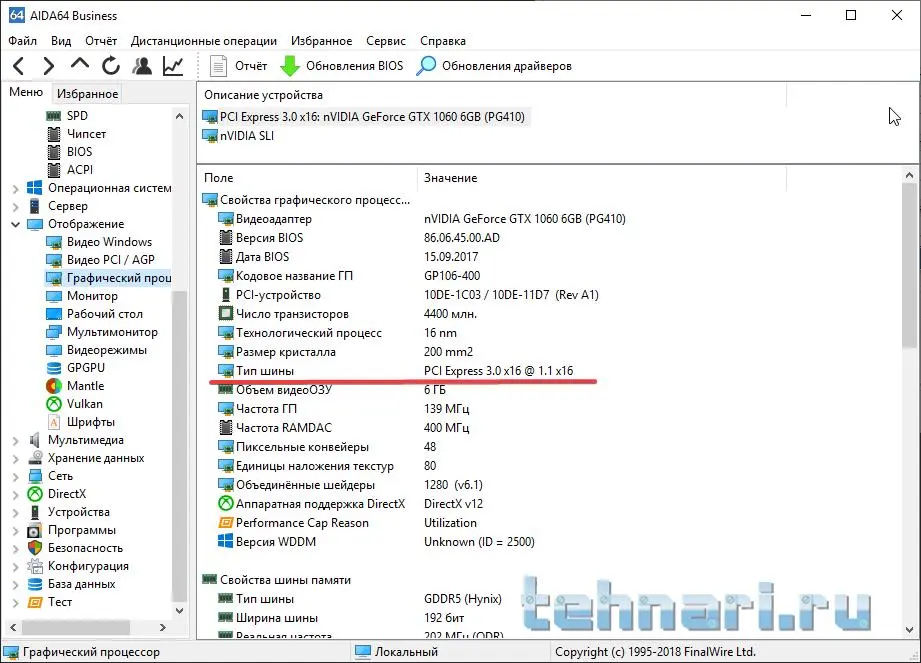This screenshot has width=921, height=663.
Task: Click Обновления BIOS green arrow button
Action: point(342,66)
